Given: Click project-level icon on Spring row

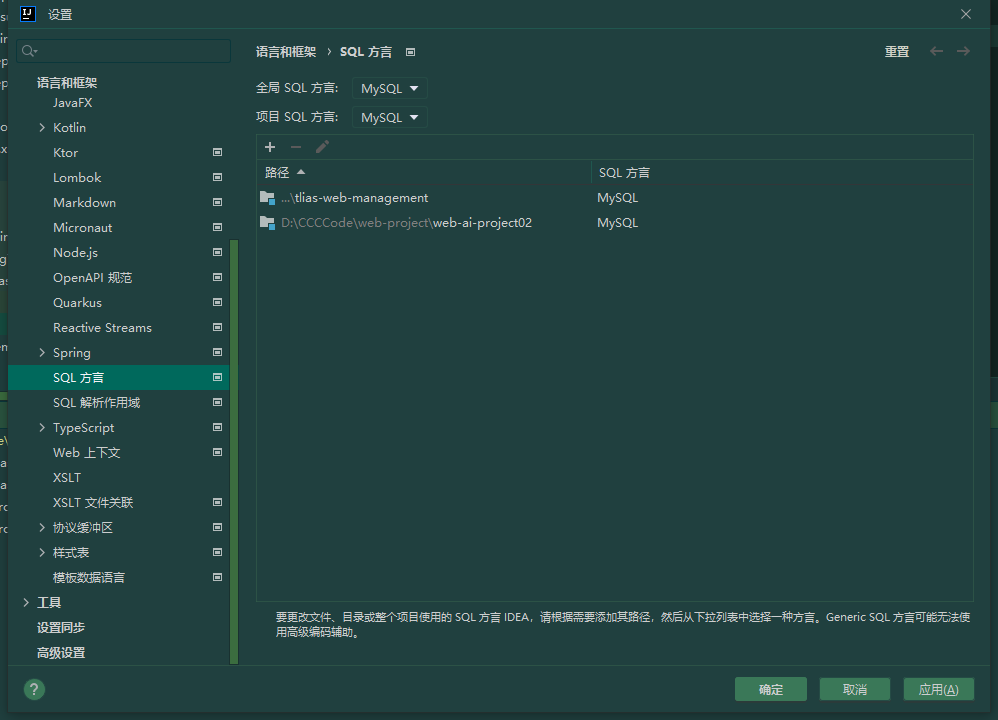Looking at the screenshot, I should click(x=217, y=352).
